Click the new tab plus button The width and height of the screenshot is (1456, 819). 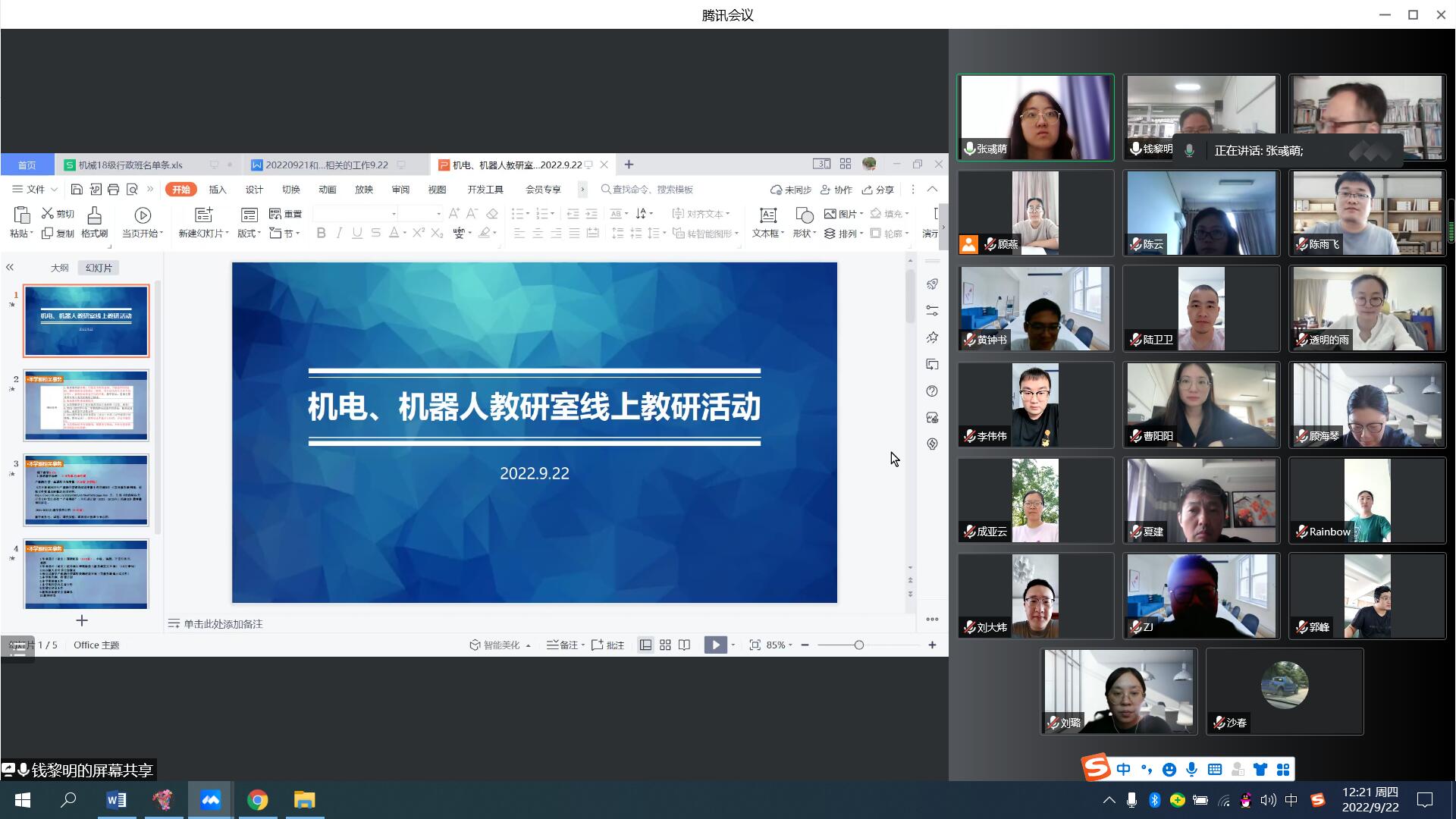point(629,165)
